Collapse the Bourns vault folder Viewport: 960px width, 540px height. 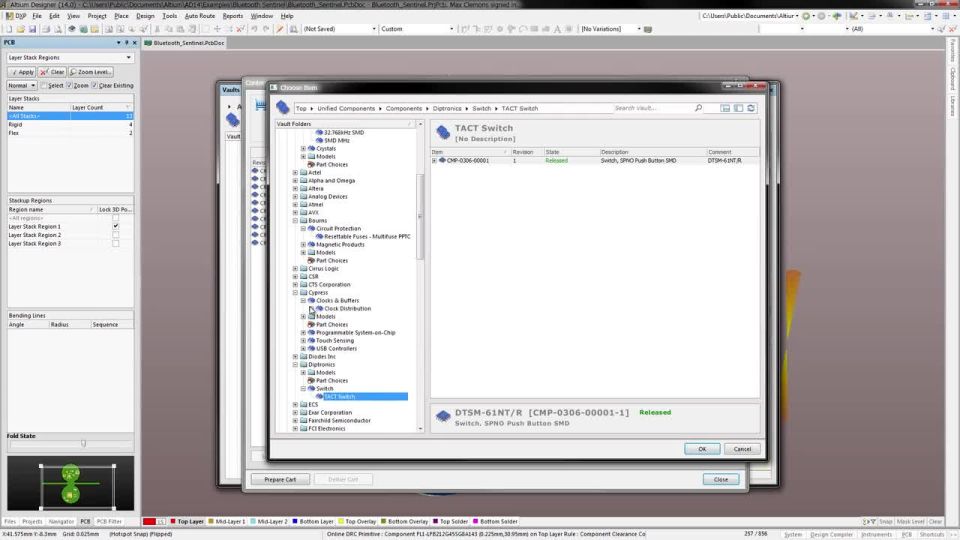(x=295, y=220)
